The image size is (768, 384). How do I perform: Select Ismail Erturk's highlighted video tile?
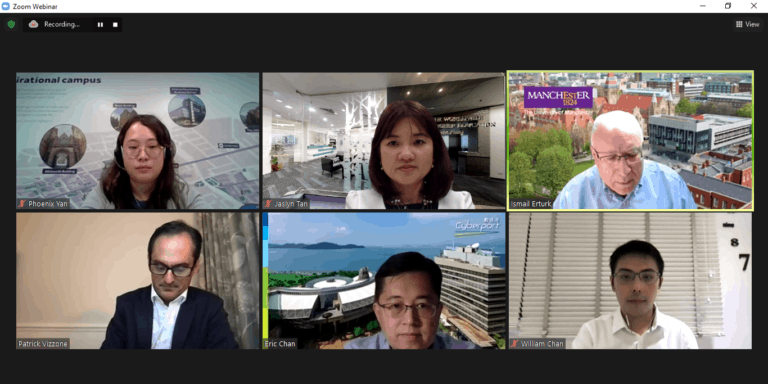point(630,141)
